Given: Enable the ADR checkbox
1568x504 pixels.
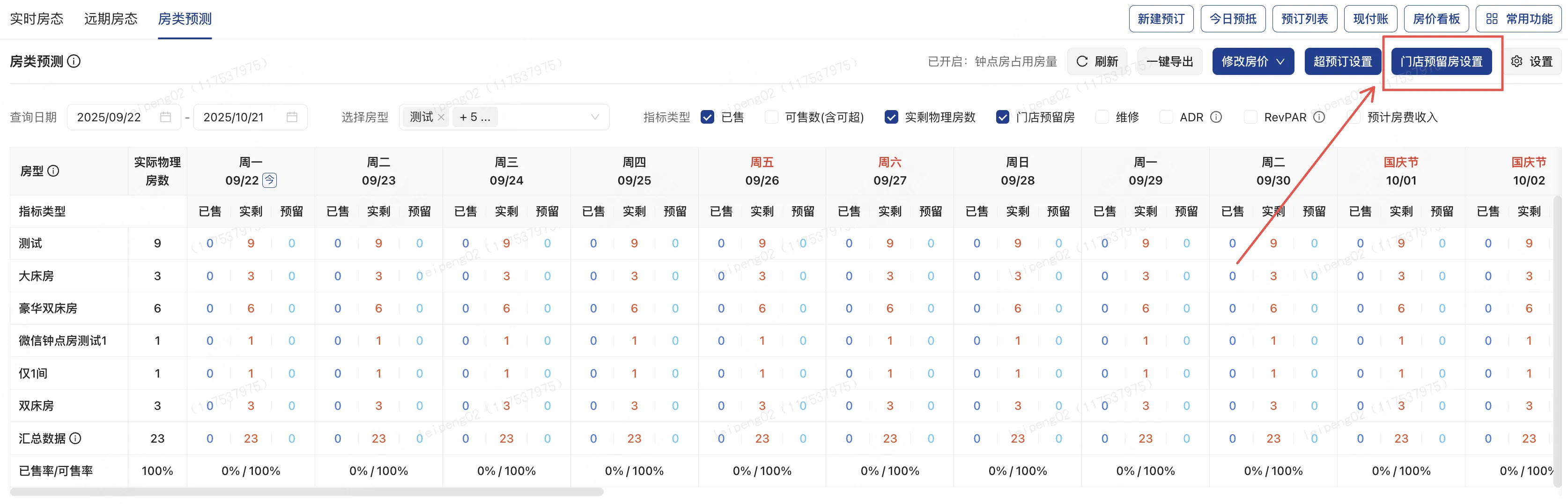Looking at the screenshot, I should [x=1166, y=117].
